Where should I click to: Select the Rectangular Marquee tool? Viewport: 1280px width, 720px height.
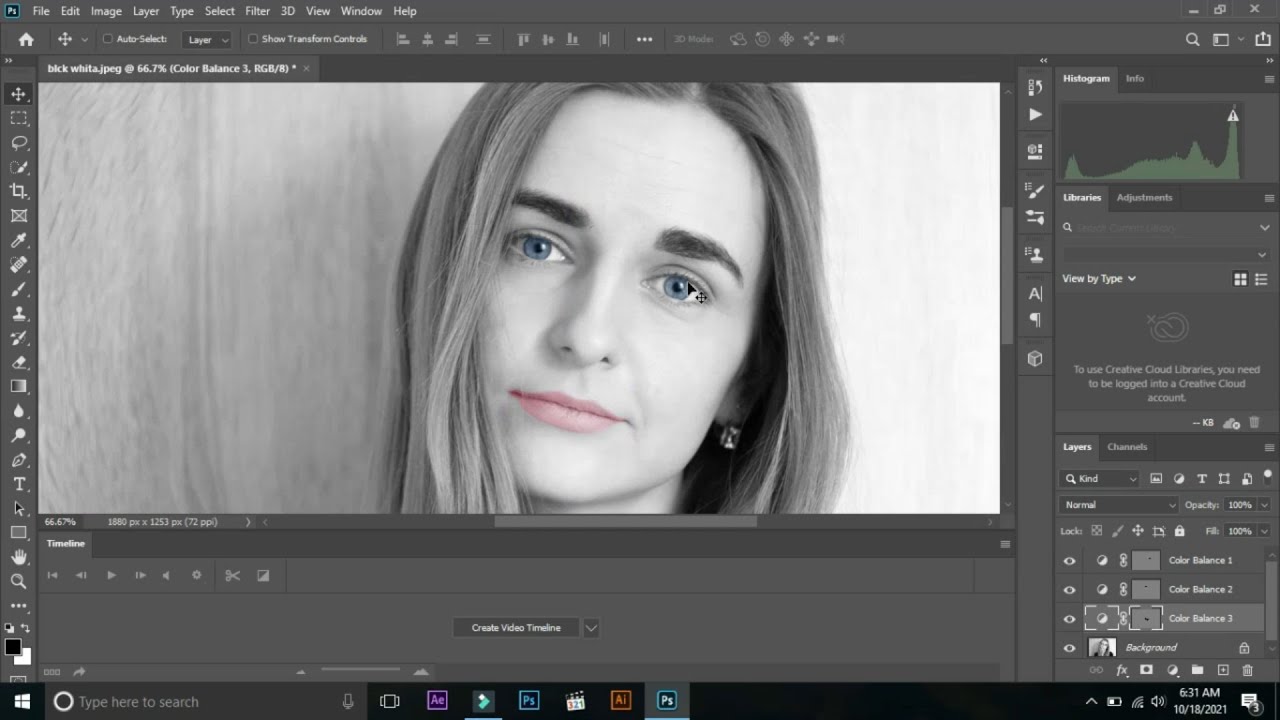[18, 118]
